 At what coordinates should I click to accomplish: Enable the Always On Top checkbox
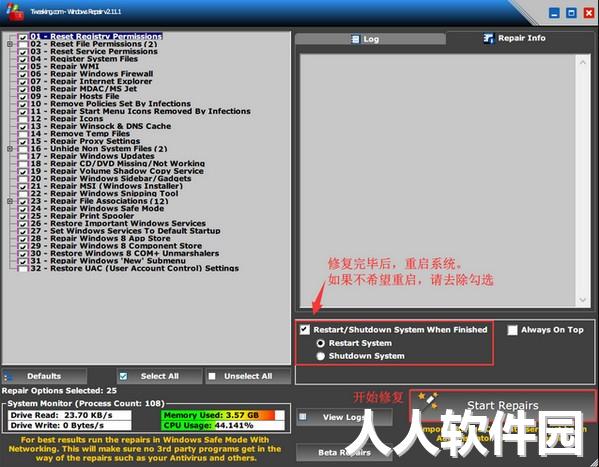pyautogui.click(x=512, y=330)
